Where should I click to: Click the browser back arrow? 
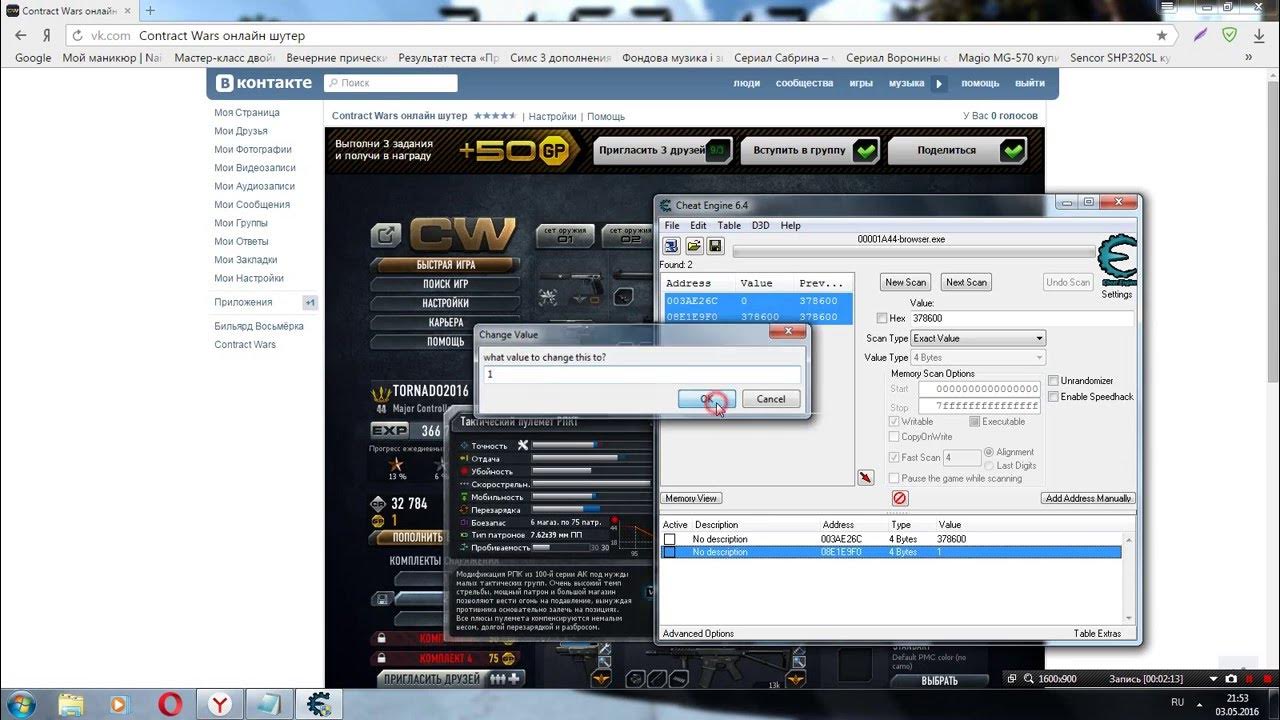point(20,35)
